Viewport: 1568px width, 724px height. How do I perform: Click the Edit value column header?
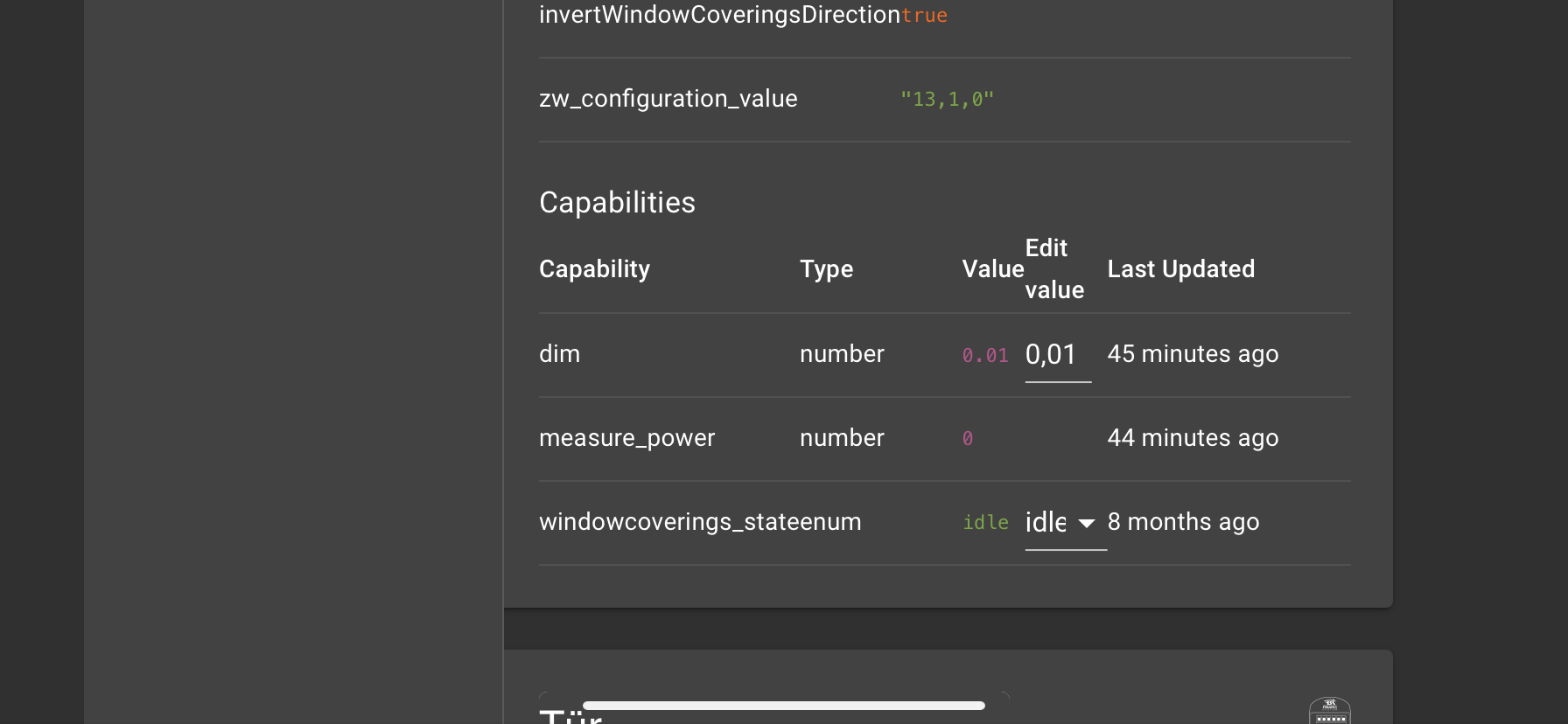click(x=1054, y=269)
